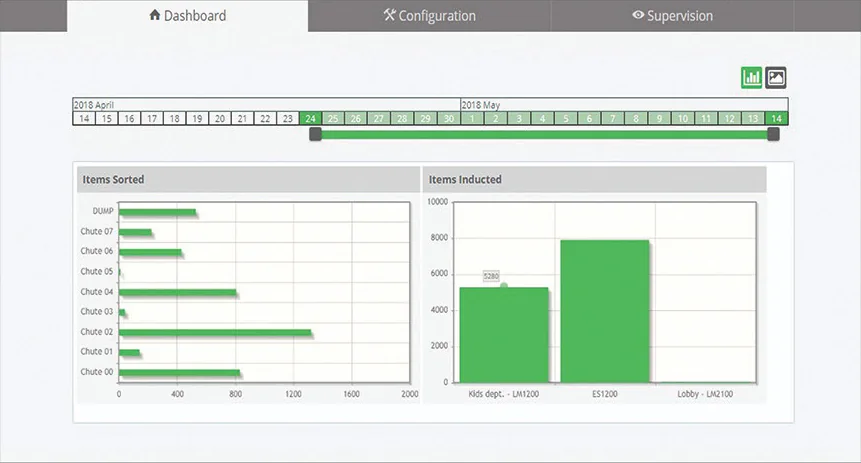This screenshot has height=463, width=861.
Task: Click the Chute 05 axis label
Action: point(97,271)
